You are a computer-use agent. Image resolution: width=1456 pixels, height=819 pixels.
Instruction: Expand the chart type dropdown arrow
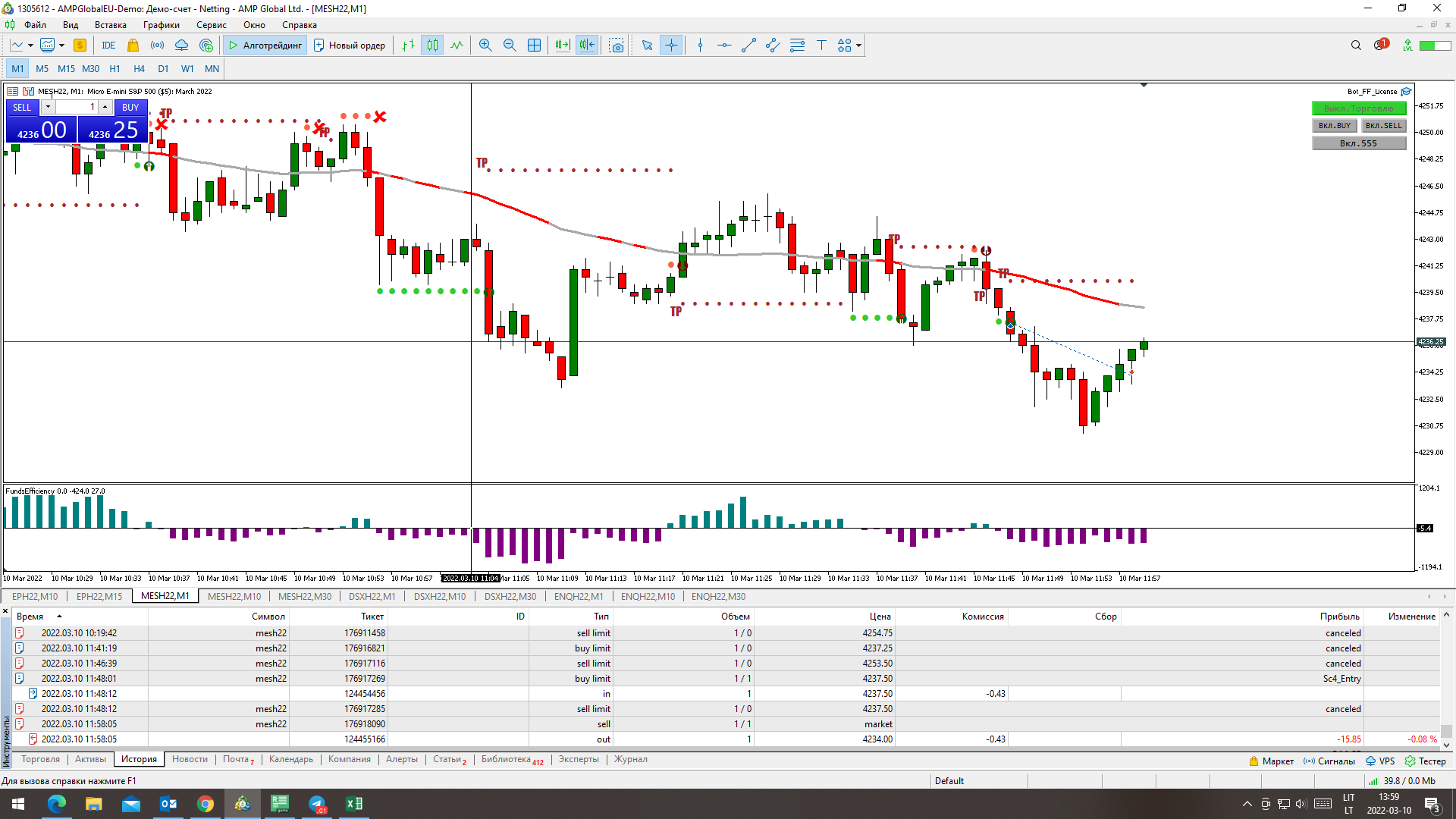[30, 45]
